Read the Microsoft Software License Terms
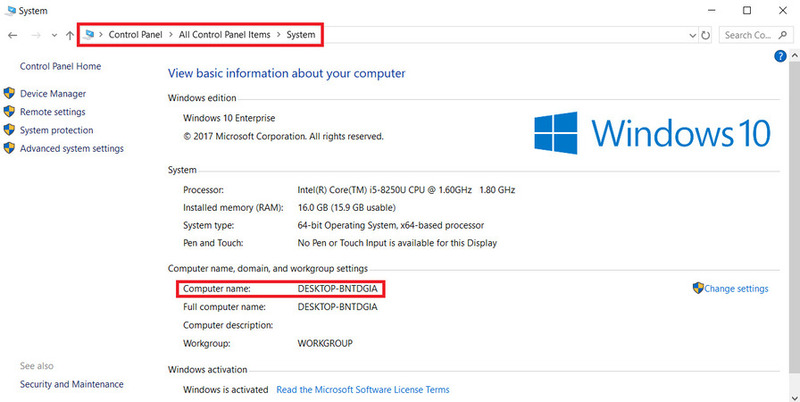Viewport: 800px width, 402px height. 362,389
